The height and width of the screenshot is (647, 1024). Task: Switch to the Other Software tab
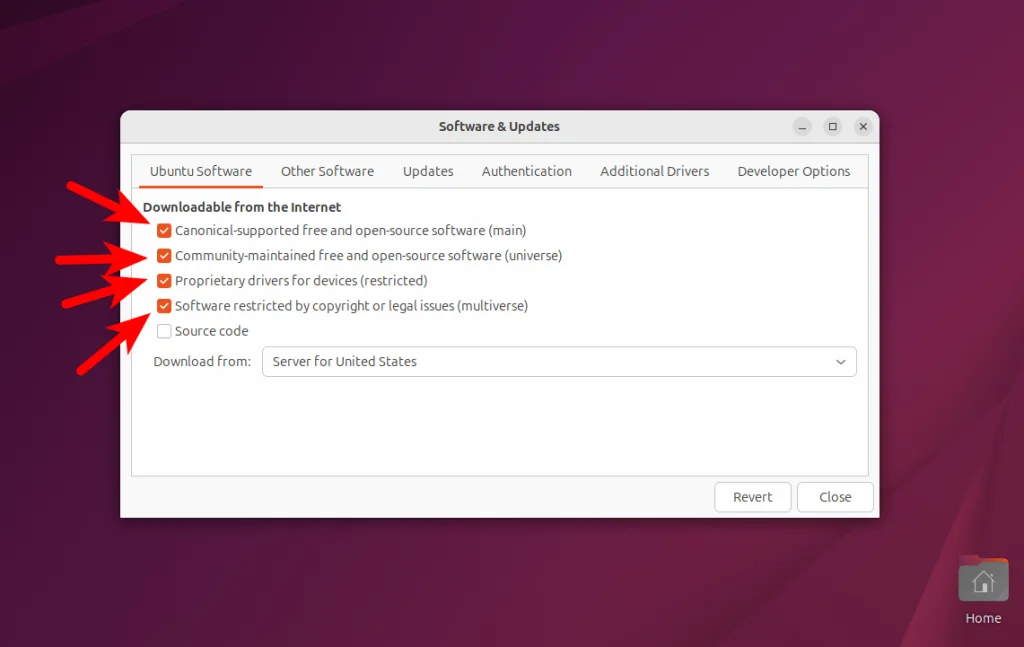327,171
